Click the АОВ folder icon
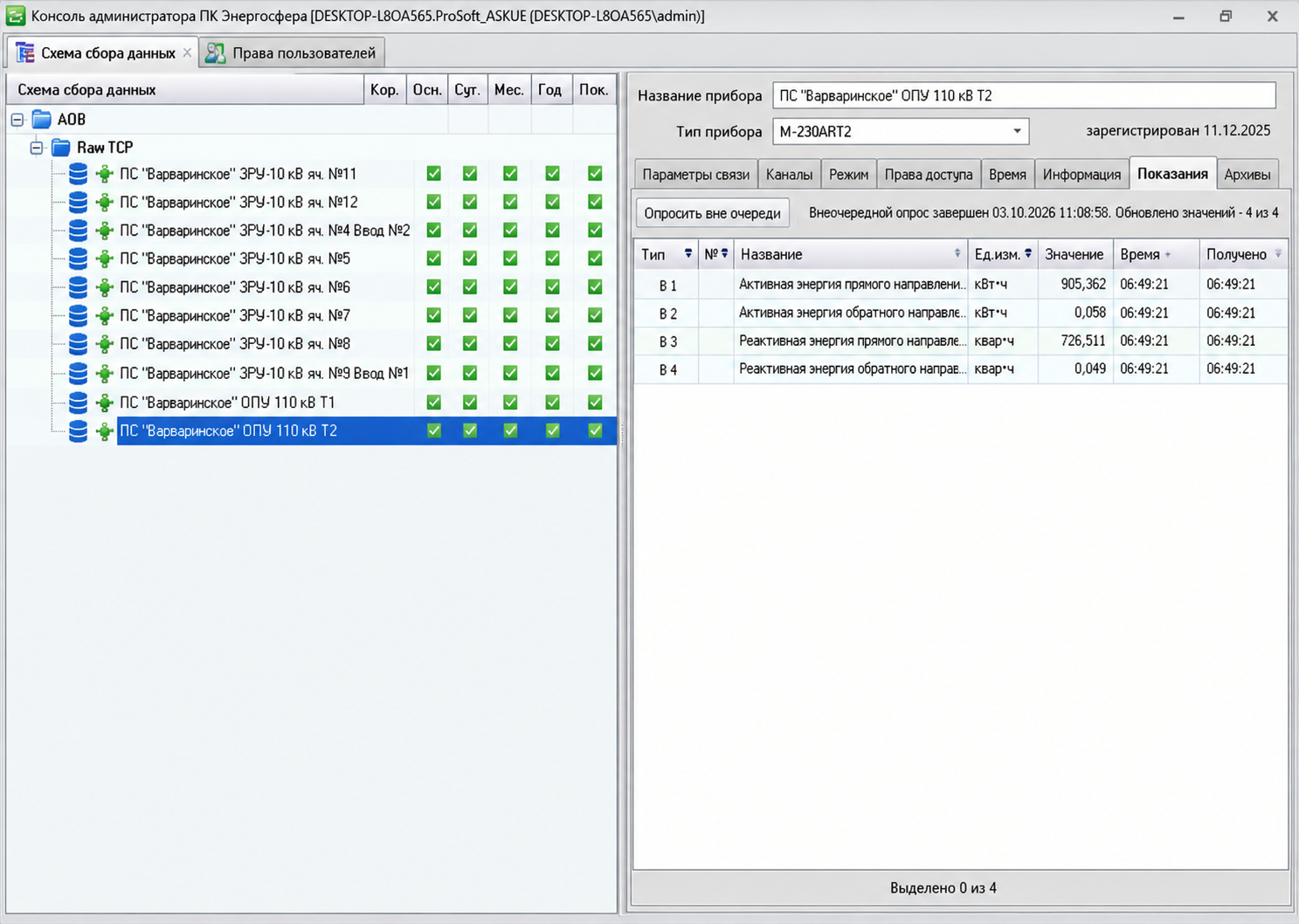Viewport: 1299px width, 924px height. [x=41, y=119]
